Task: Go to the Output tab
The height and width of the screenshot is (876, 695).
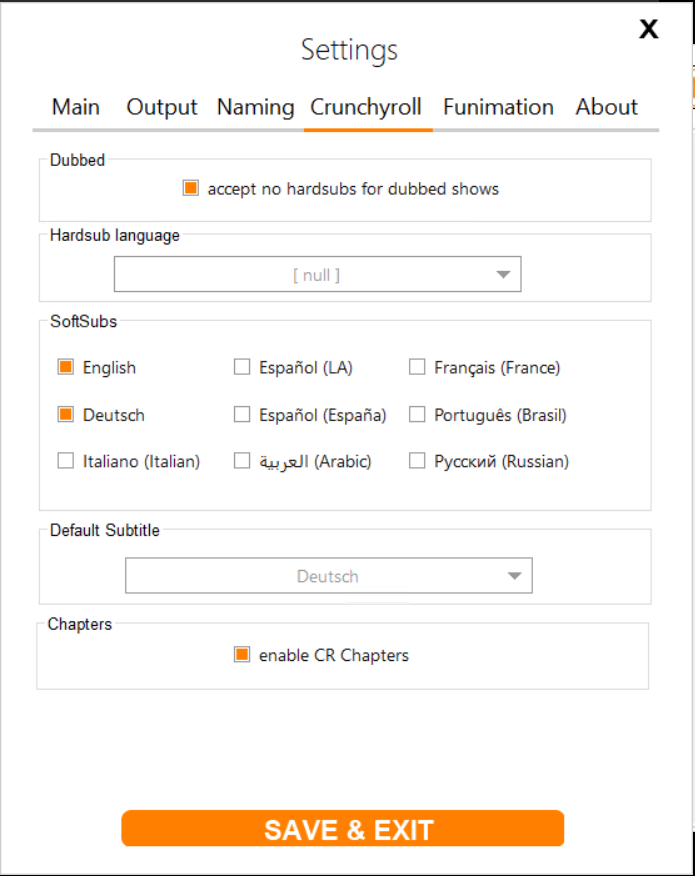Action: pyautogui.click(x=161, y=107)
